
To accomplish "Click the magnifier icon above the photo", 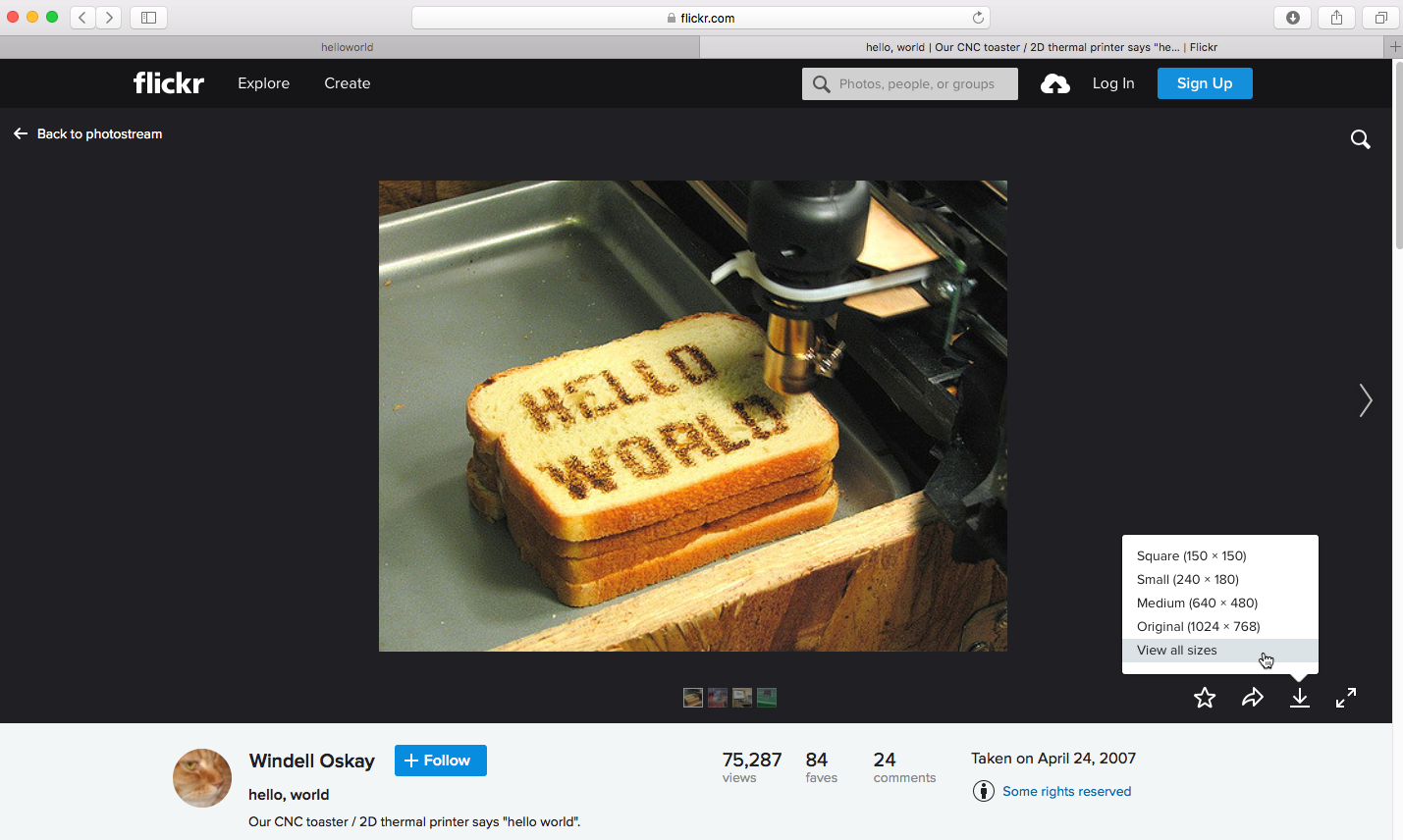I will click(1360, 139).
